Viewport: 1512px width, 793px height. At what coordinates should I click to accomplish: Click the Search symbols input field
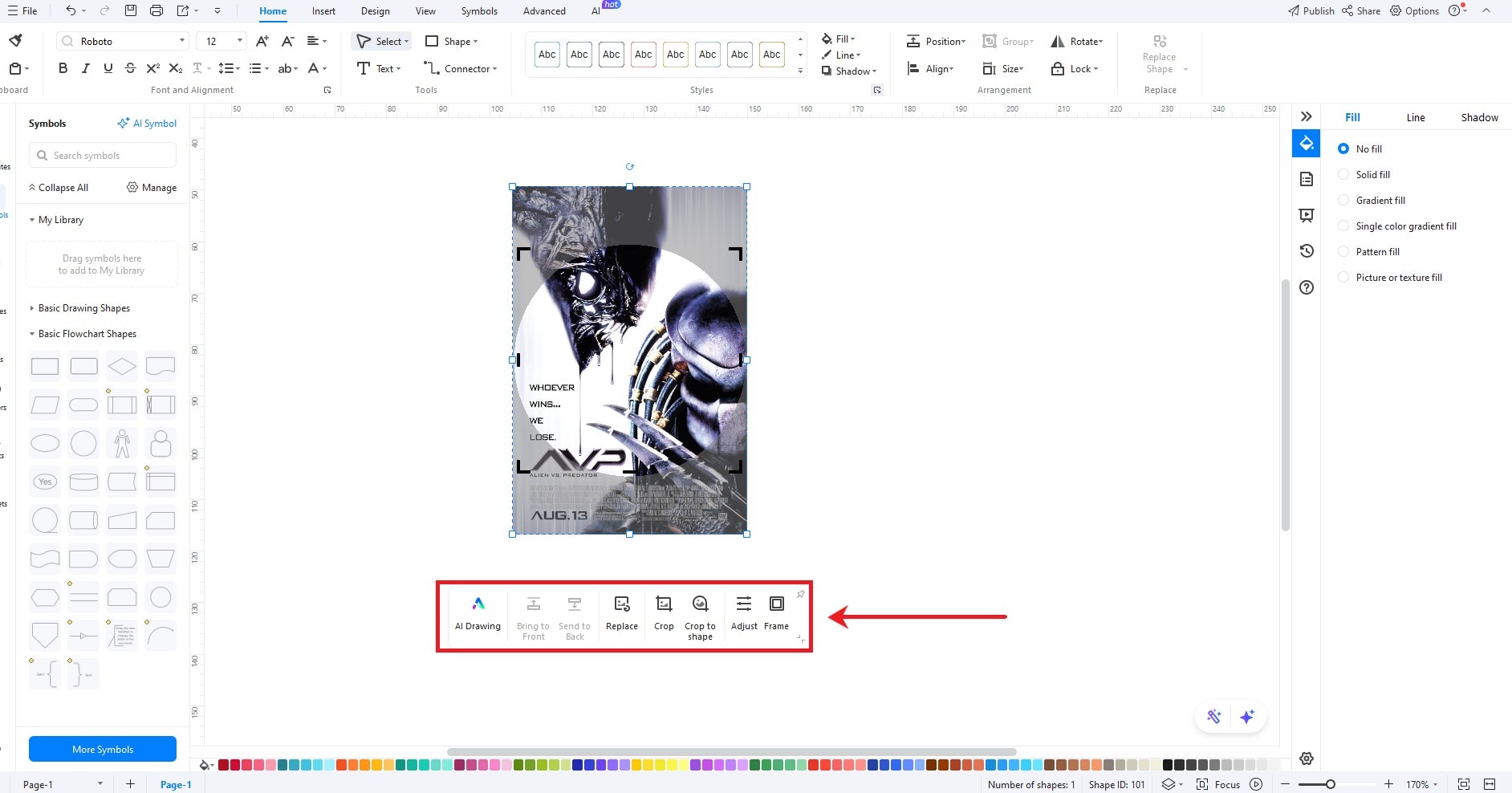pos(103,155)
